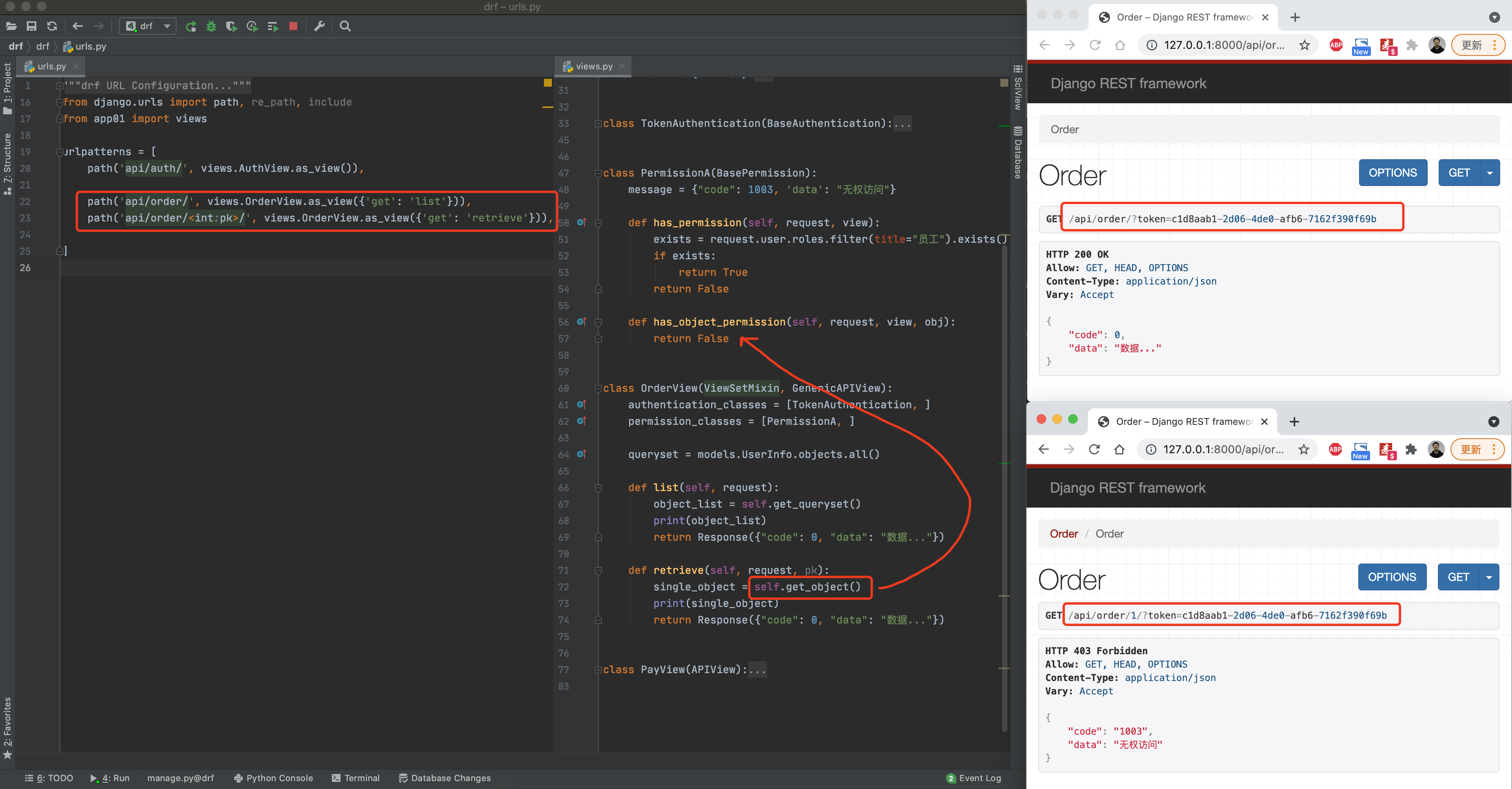Expand GET dropdown arrow in upper browser

pyautogui.click(x=1489, y=173)
